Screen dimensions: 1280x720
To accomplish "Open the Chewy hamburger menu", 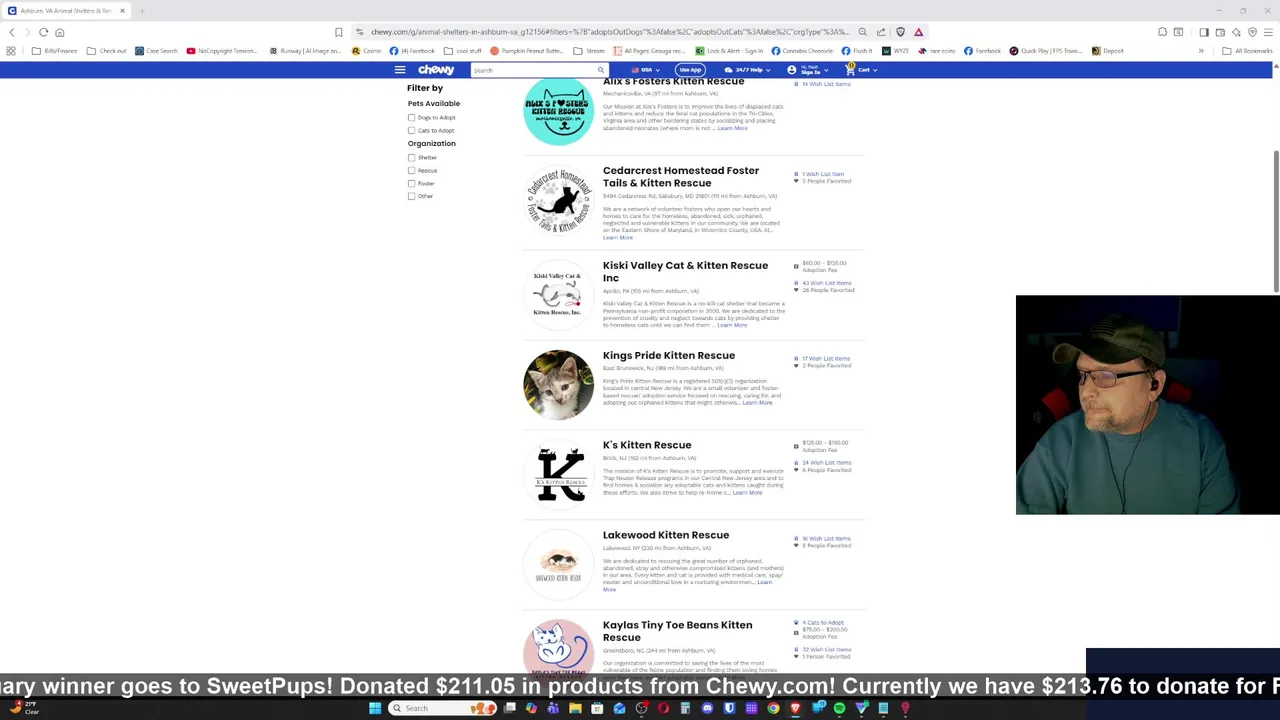I will pos(400,70).
